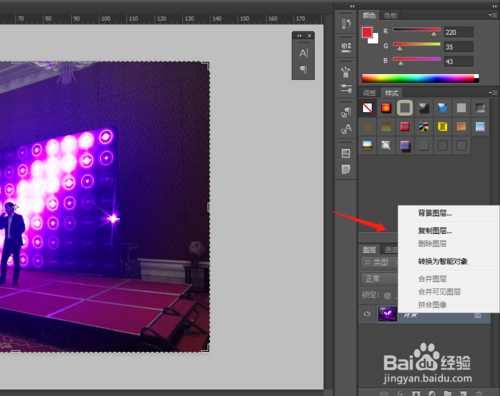Apply the multicolor abstract pattern style
The height and width of the screenshot is (396, 500).
click(x=424, y=126)
